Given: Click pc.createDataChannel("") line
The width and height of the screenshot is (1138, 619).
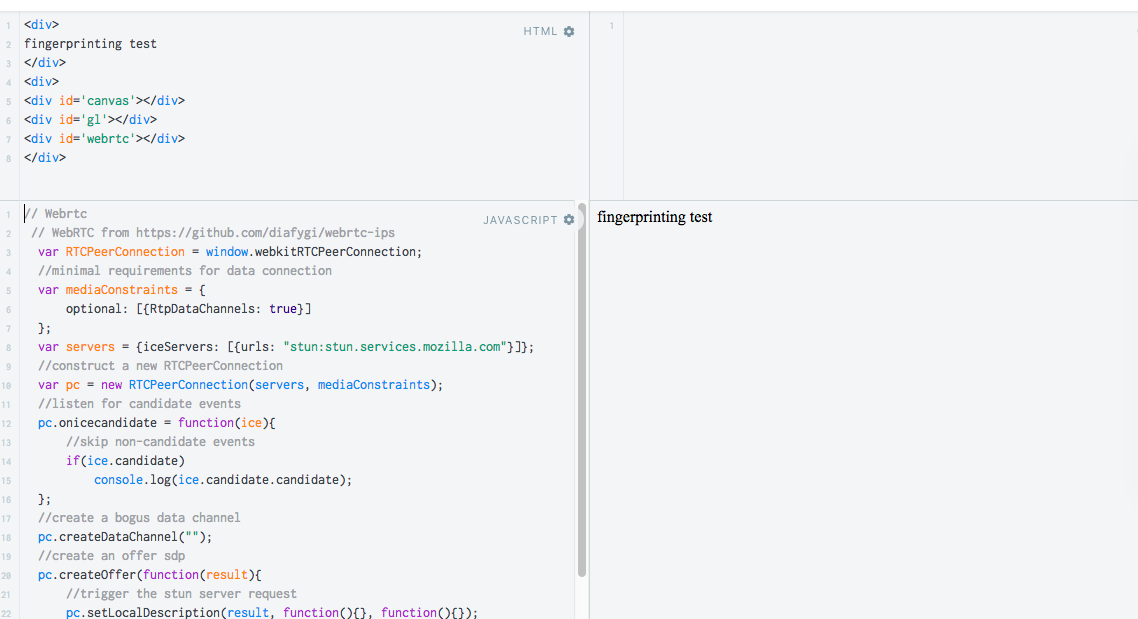Looking at the screenshot, I should pos(125,537).
